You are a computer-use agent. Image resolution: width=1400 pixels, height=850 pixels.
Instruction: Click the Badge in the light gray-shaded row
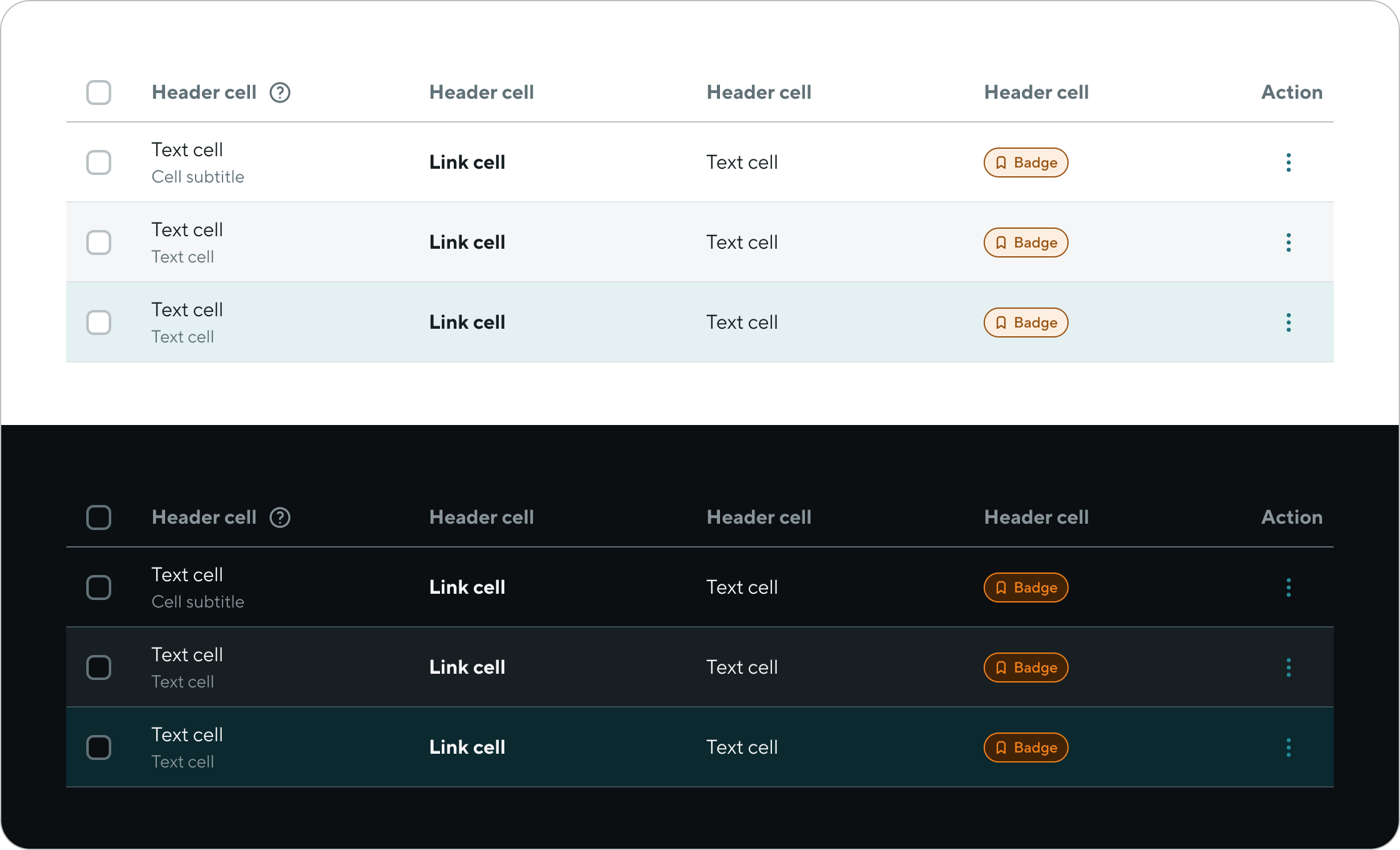[1026, 242]
